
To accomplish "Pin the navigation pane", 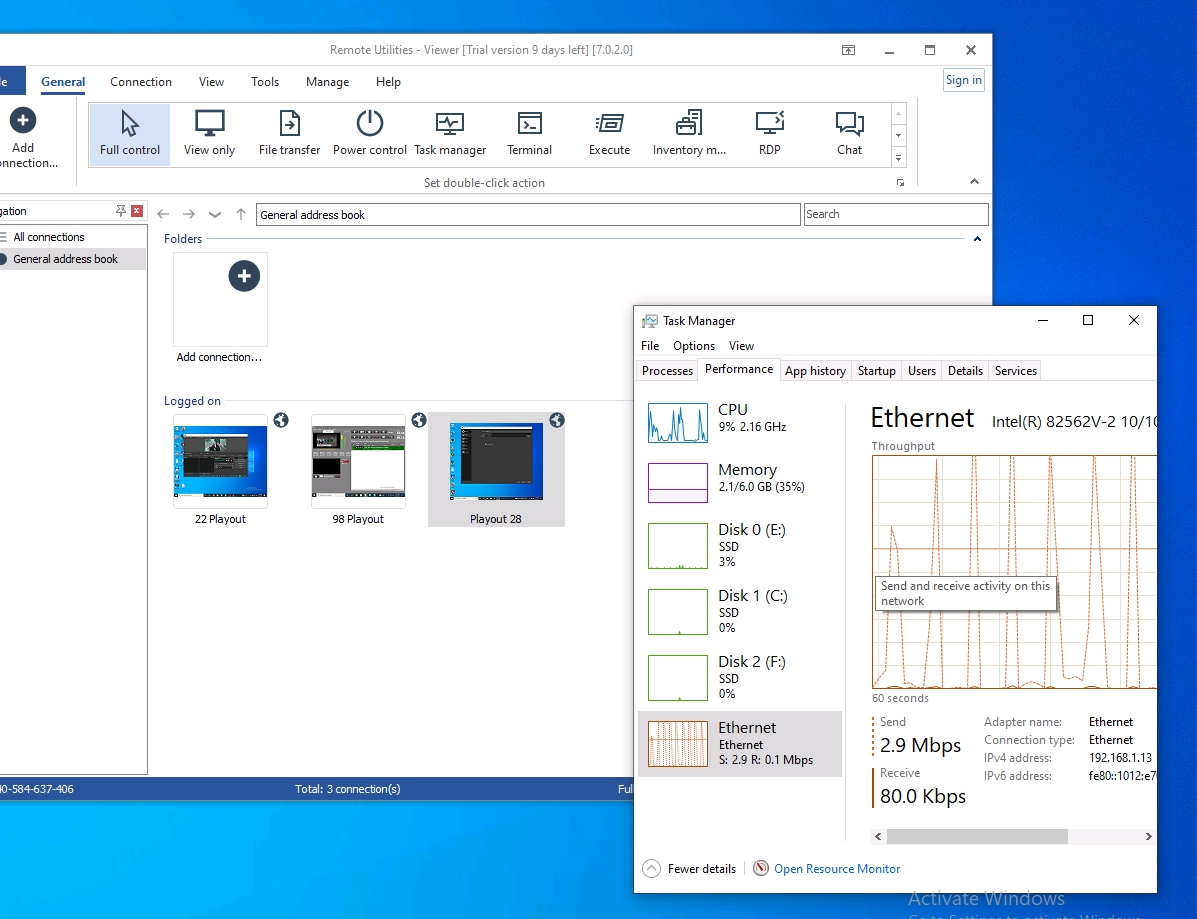I will coord(121,211).
